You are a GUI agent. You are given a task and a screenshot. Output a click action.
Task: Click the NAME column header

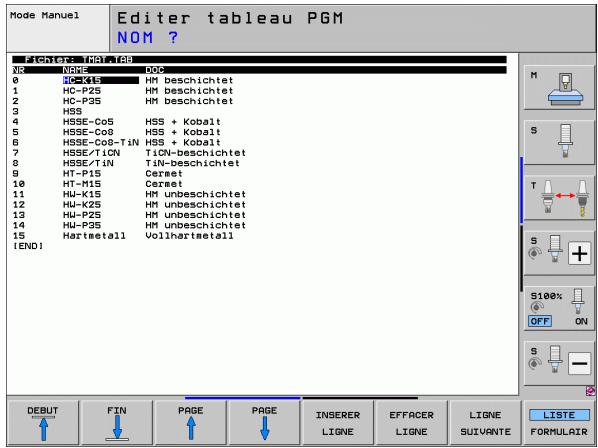tap(76, 70)
